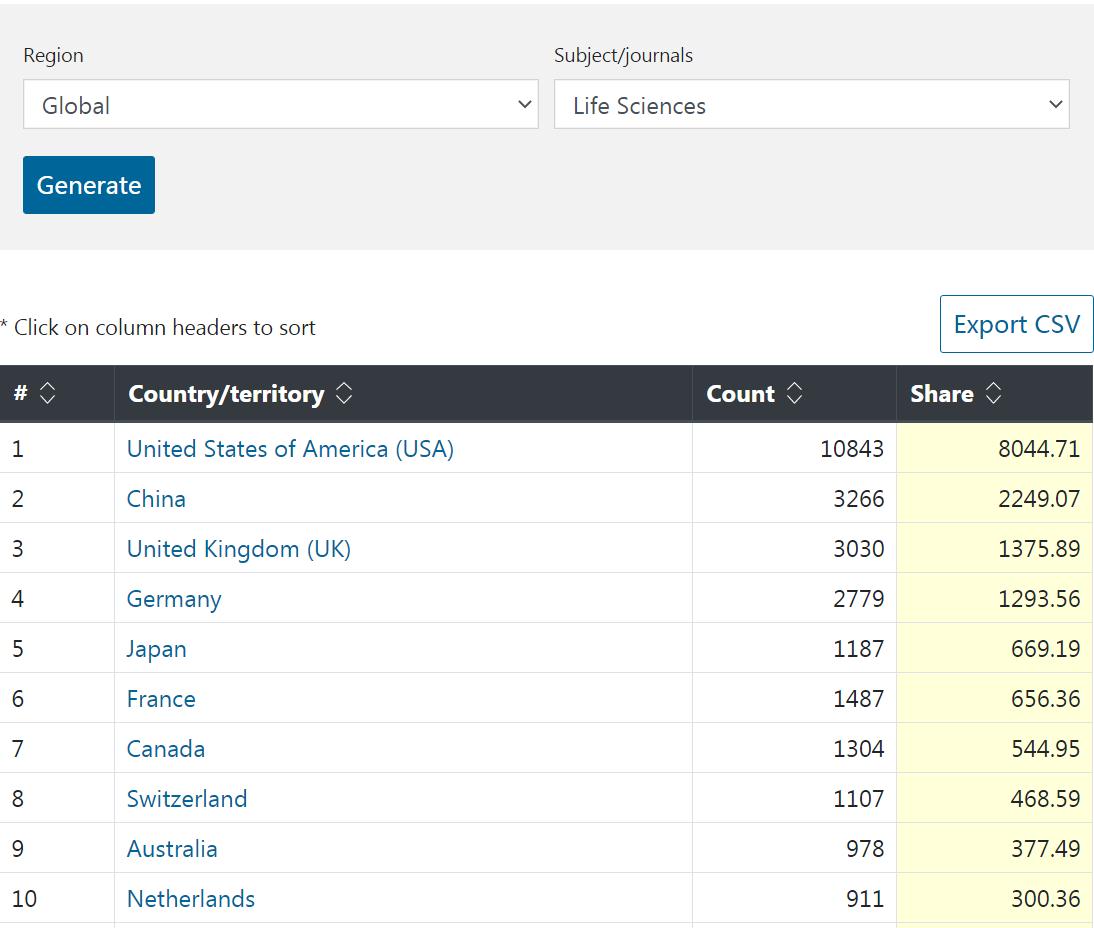Viewport: 1094px width, 928px height.
Task: Visit the Germany country page
Action: click(174, 599)
